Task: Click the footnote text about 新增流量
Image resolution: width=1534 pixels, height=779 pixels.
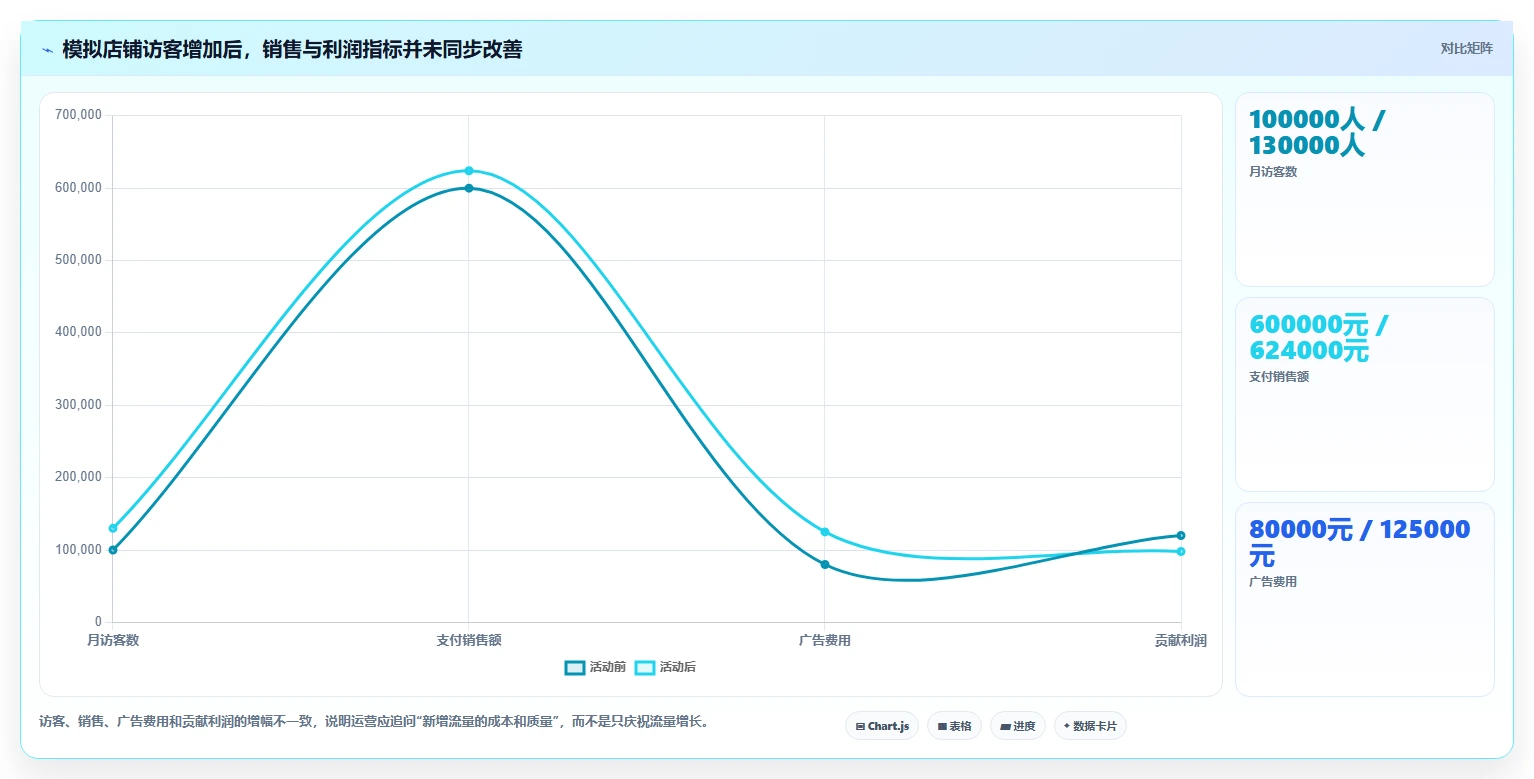Action: (374, 721)
